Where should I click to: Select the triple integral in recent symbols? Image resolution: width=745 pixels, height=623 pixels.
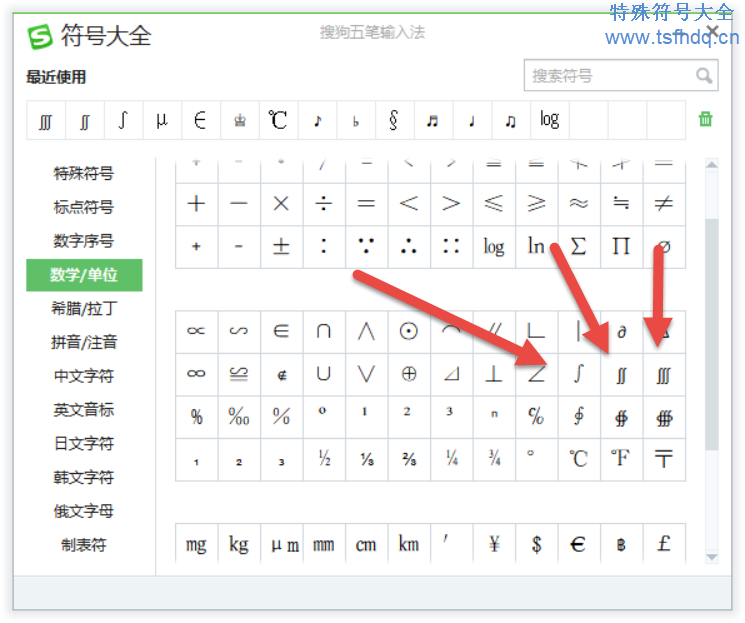point(46,120)
